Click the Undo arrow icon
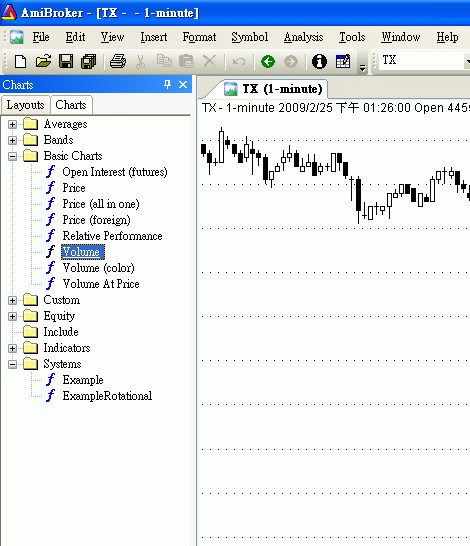Viewport: 470px width, 546px height. click(239, 62)
